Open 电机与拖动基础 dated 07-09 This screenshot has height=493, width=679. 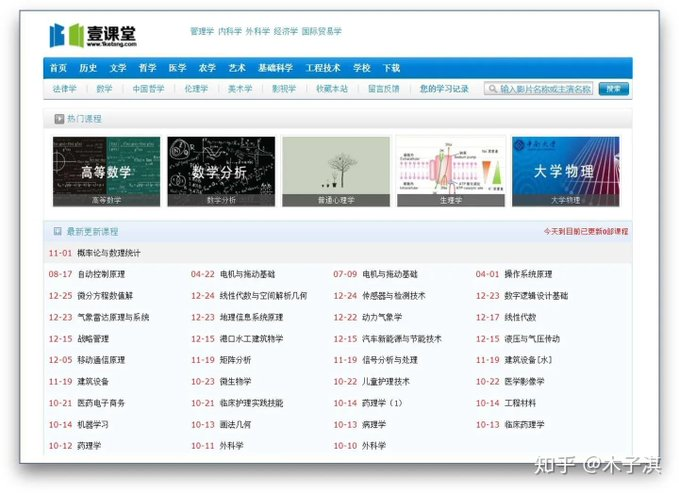[390, 274]
